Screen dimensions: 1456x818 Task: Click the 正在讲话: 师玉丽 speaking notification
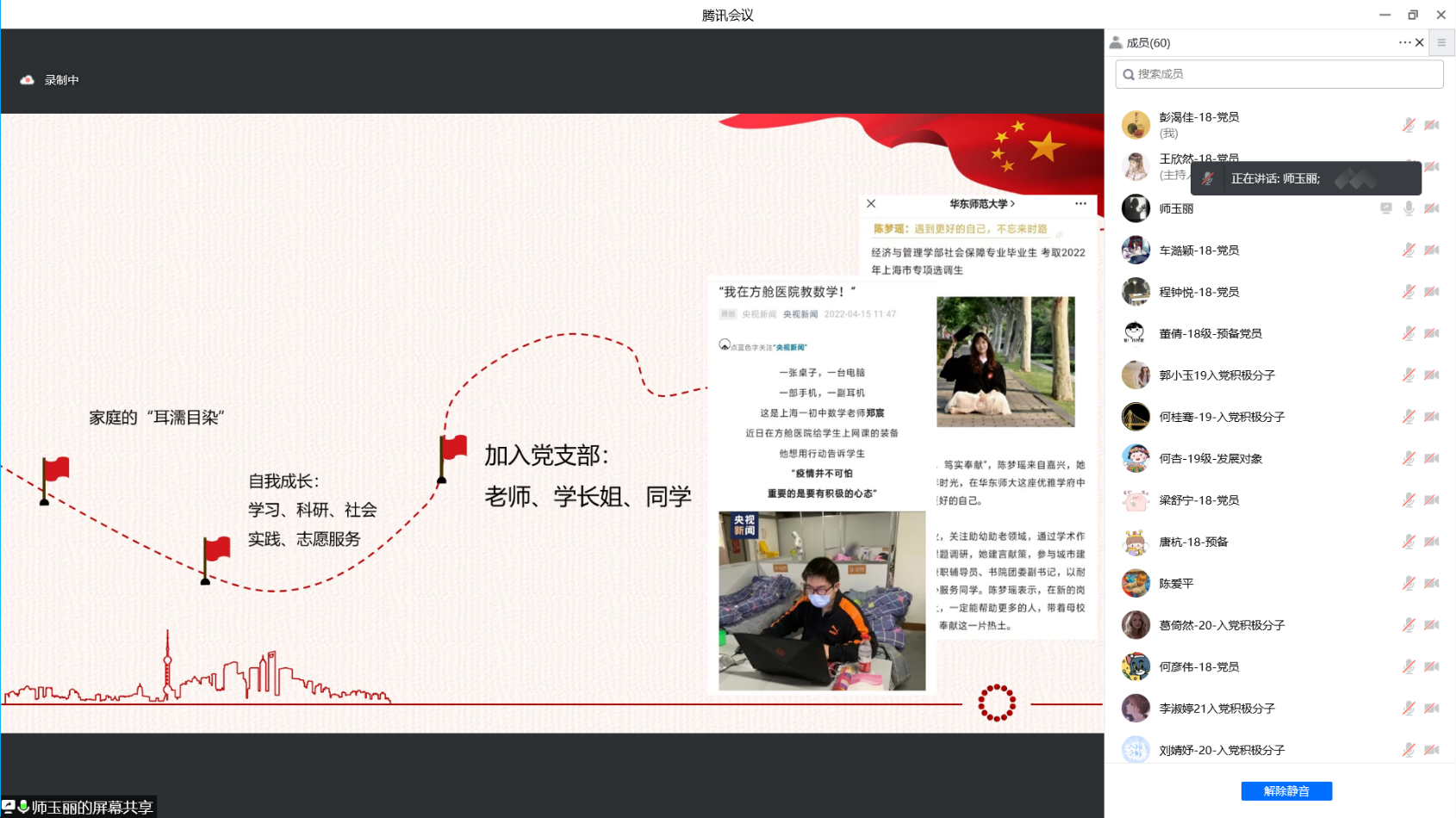[1305, 178]
